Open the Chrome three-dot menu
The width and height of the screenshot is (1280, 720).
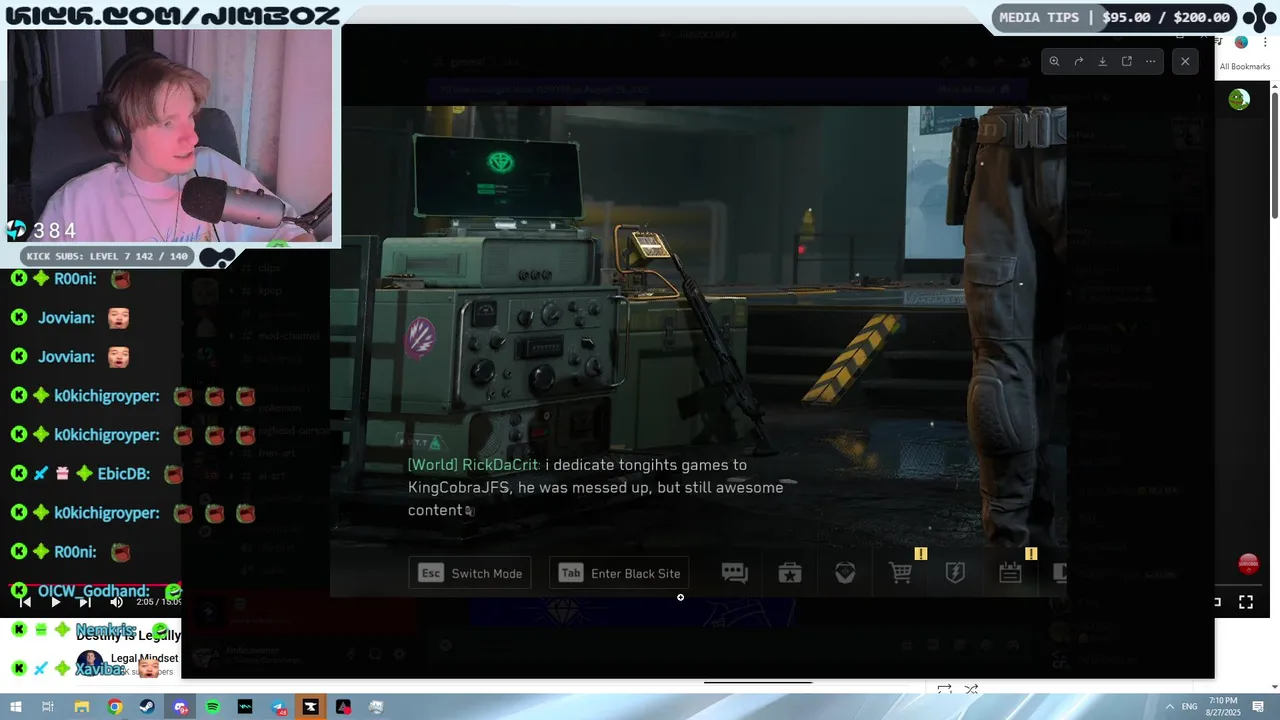click(x=1265, y=42)
